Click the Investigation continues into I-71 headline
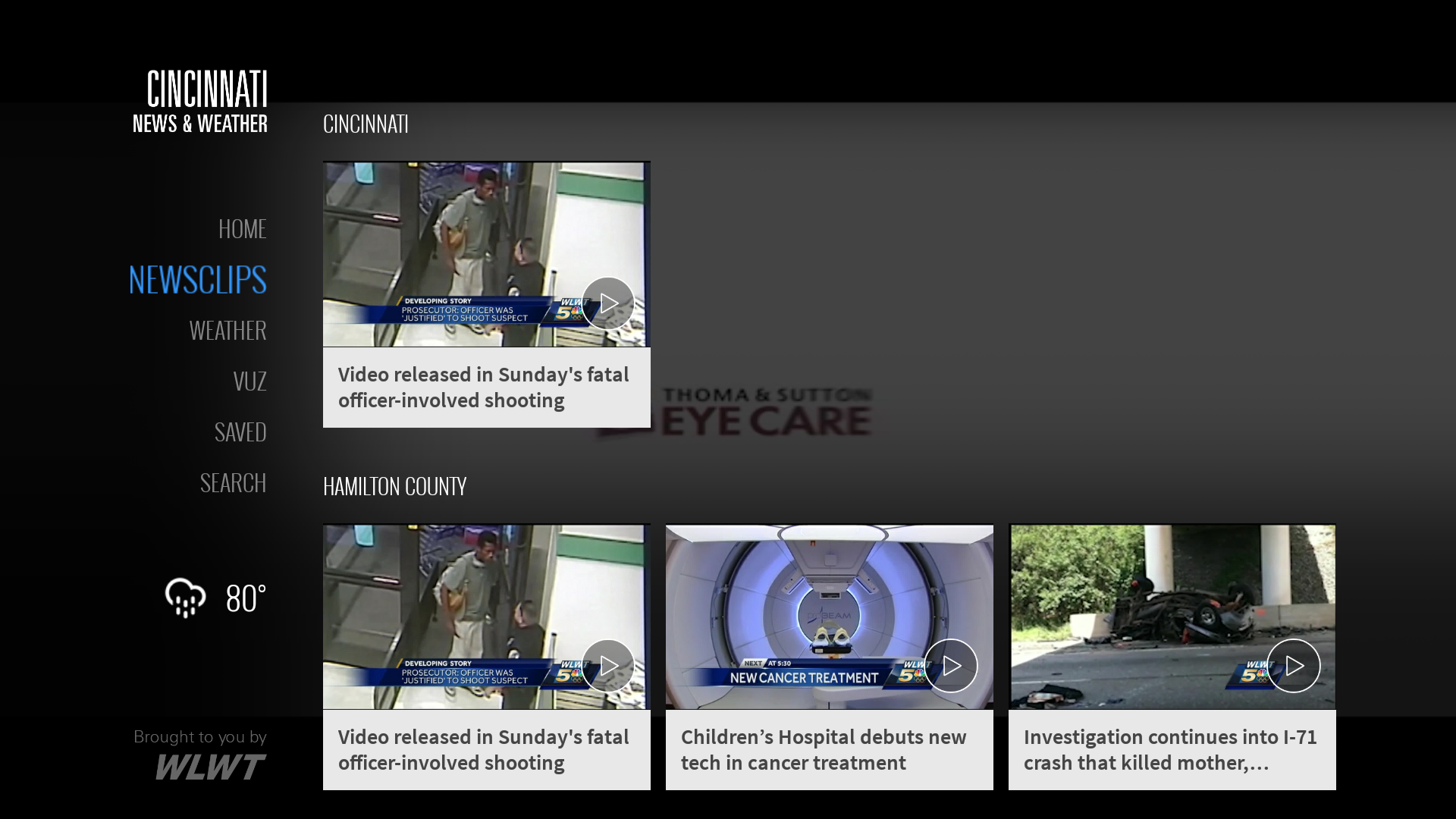This screenshot has height=819, width=1456. 1170,749
